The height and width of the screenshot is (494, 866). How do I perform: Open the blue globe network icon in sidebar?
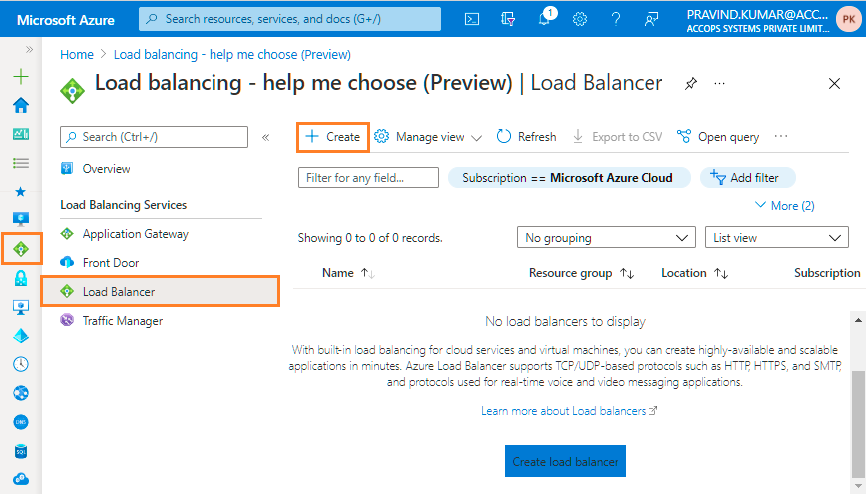tap(21, 393)
